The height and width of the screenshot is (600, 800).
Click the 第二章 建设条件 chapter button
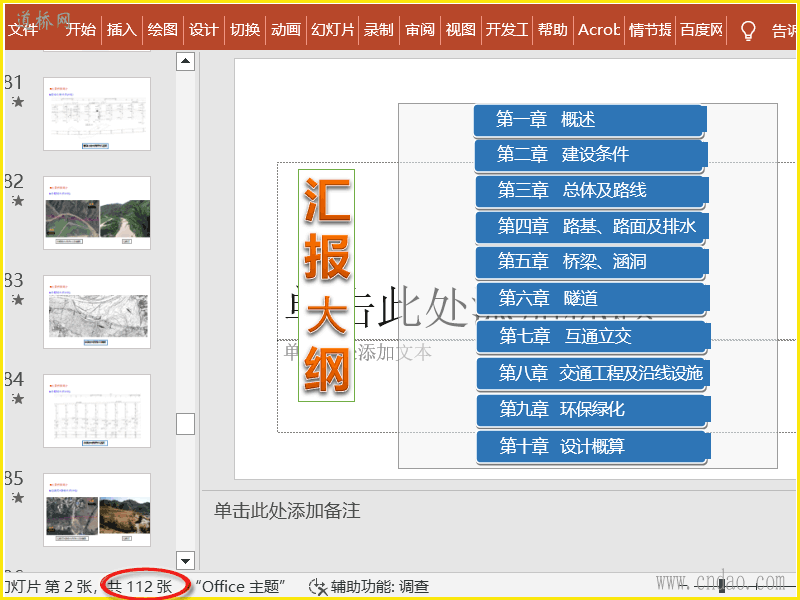[591, 155]
